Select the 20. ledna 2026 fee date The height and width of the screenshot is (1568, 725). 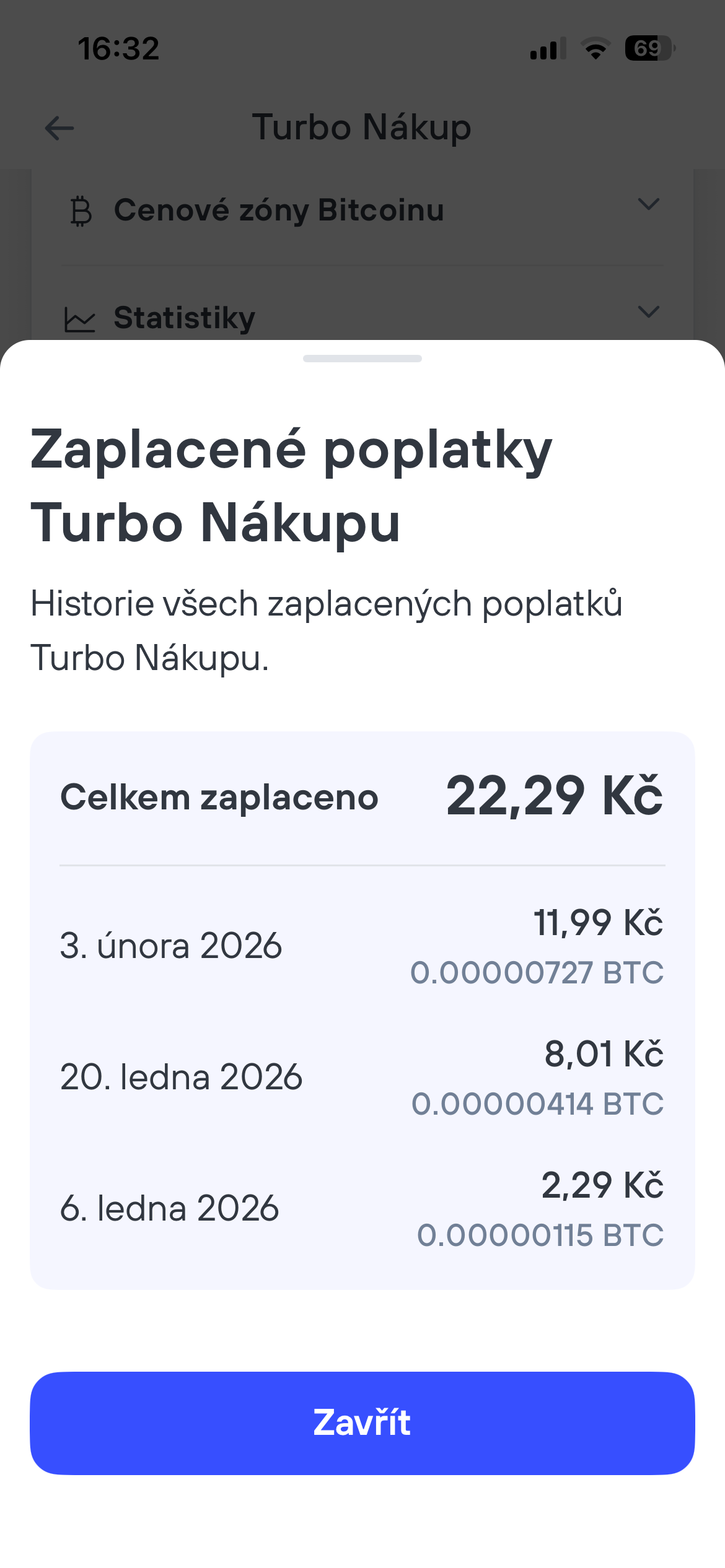pyautogui.click(x=181, y=1077)
